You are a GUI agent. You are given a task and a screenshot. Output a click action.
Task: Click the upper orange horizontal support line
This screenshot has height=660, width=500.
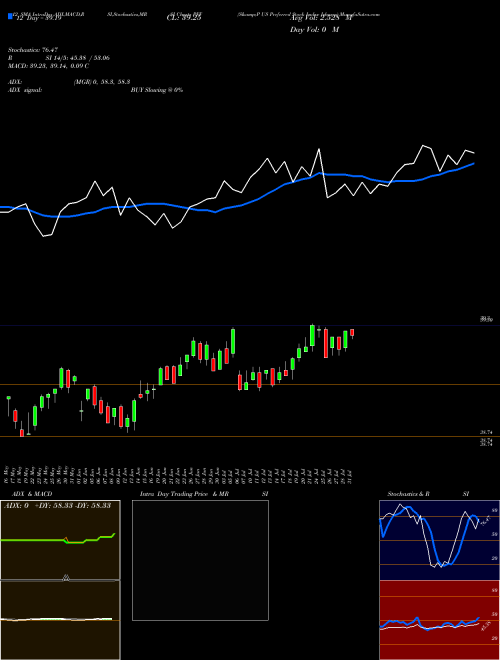250,384
